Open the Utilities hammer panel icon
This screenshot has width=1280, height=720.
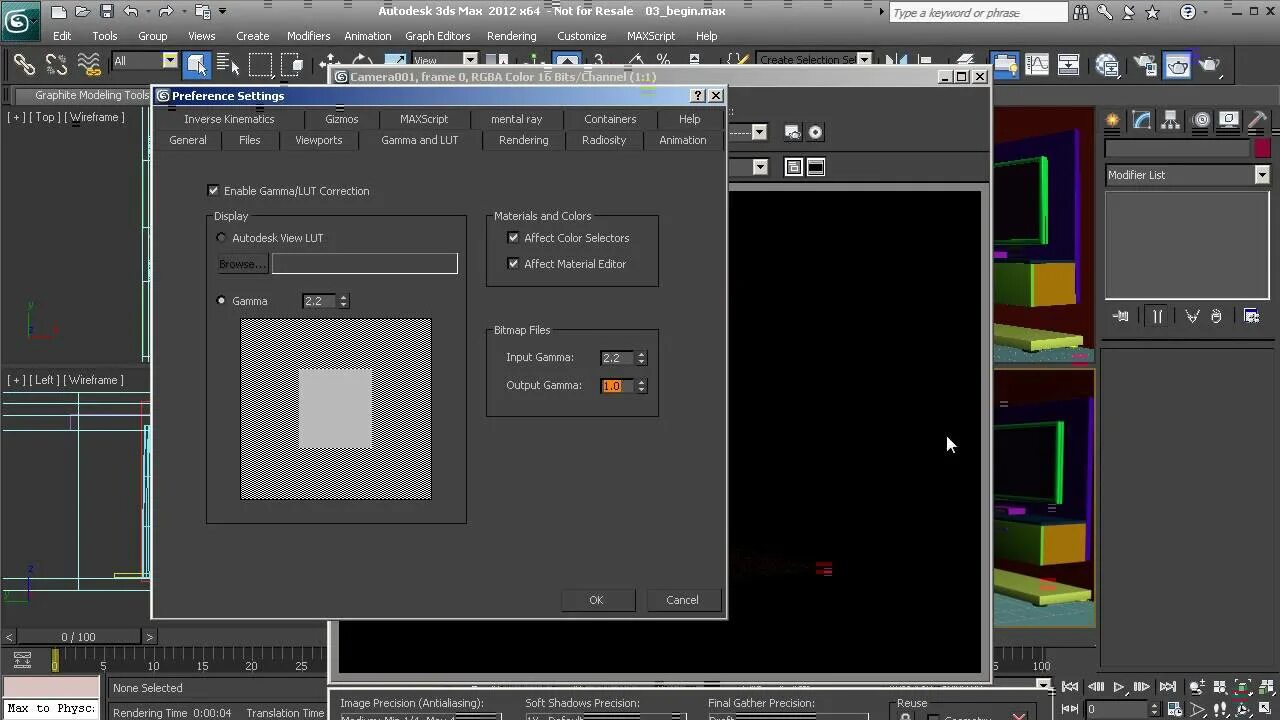pos(1258,120)
